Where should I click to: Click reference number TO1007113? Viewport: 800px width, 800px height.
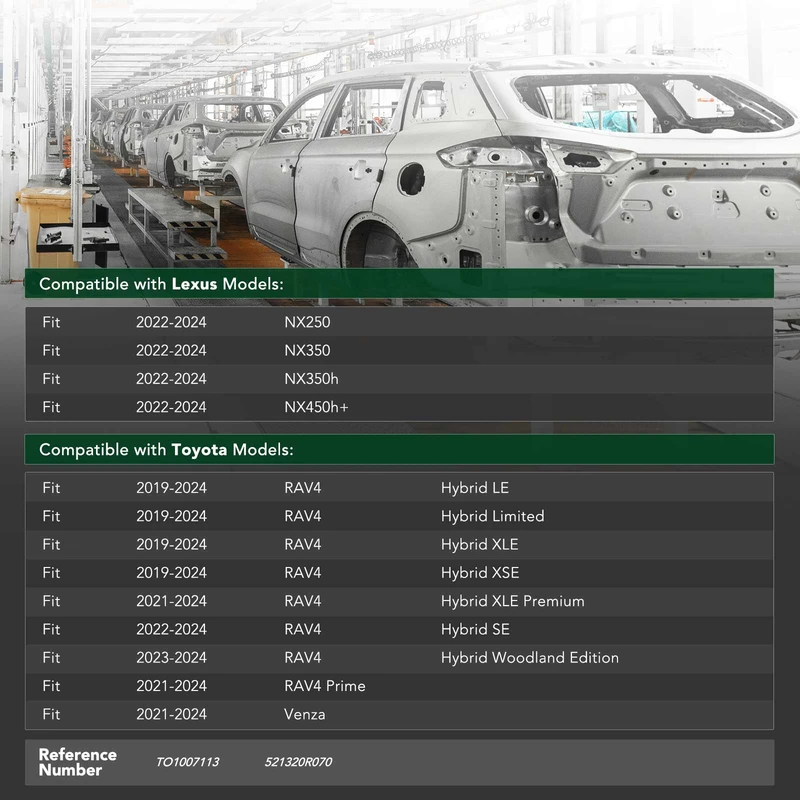(x=187, y=762)
